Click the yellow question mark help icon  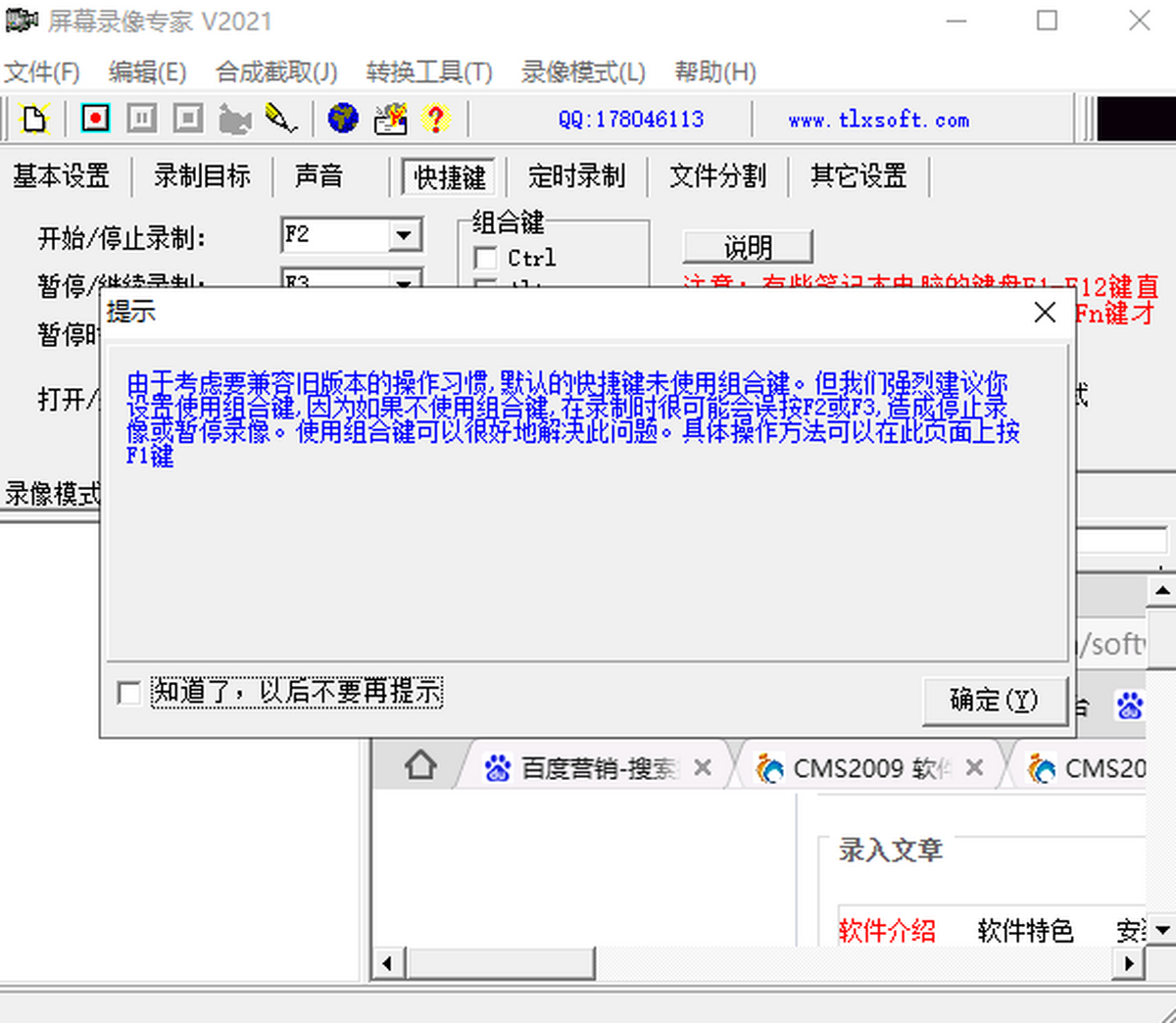[x=435, y=119]
